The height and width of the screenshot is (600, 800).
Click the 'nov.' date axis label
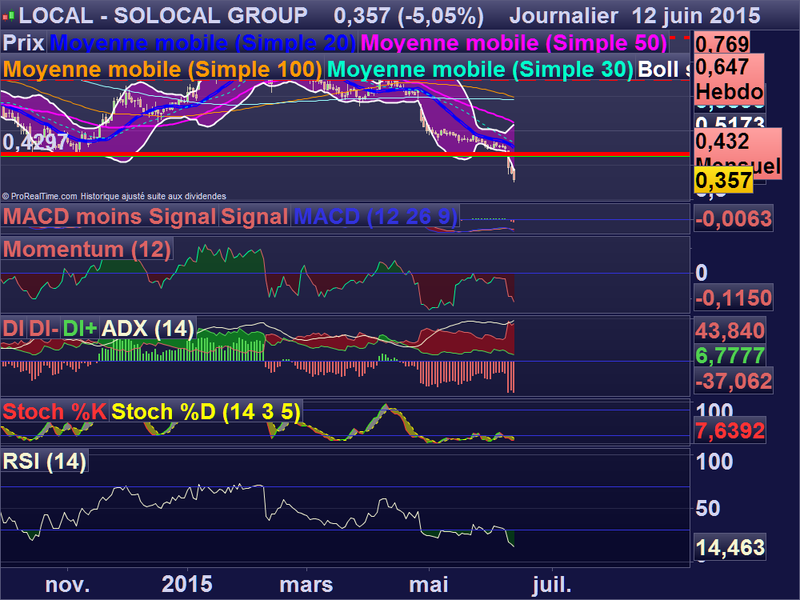(x=67, y=585)
